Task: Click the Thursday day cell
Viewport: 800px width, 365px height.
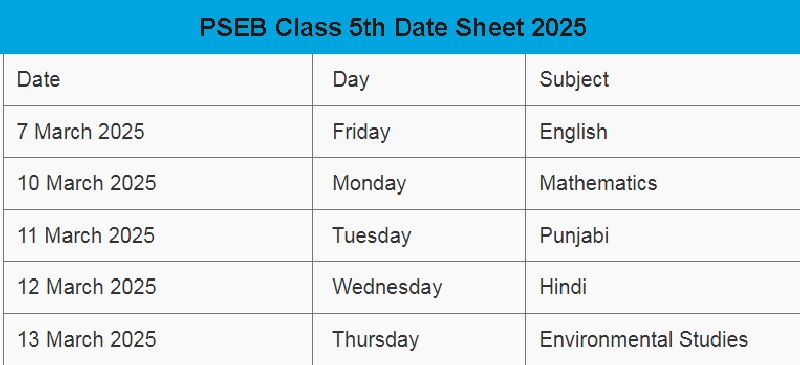Action: click(419, 339)
